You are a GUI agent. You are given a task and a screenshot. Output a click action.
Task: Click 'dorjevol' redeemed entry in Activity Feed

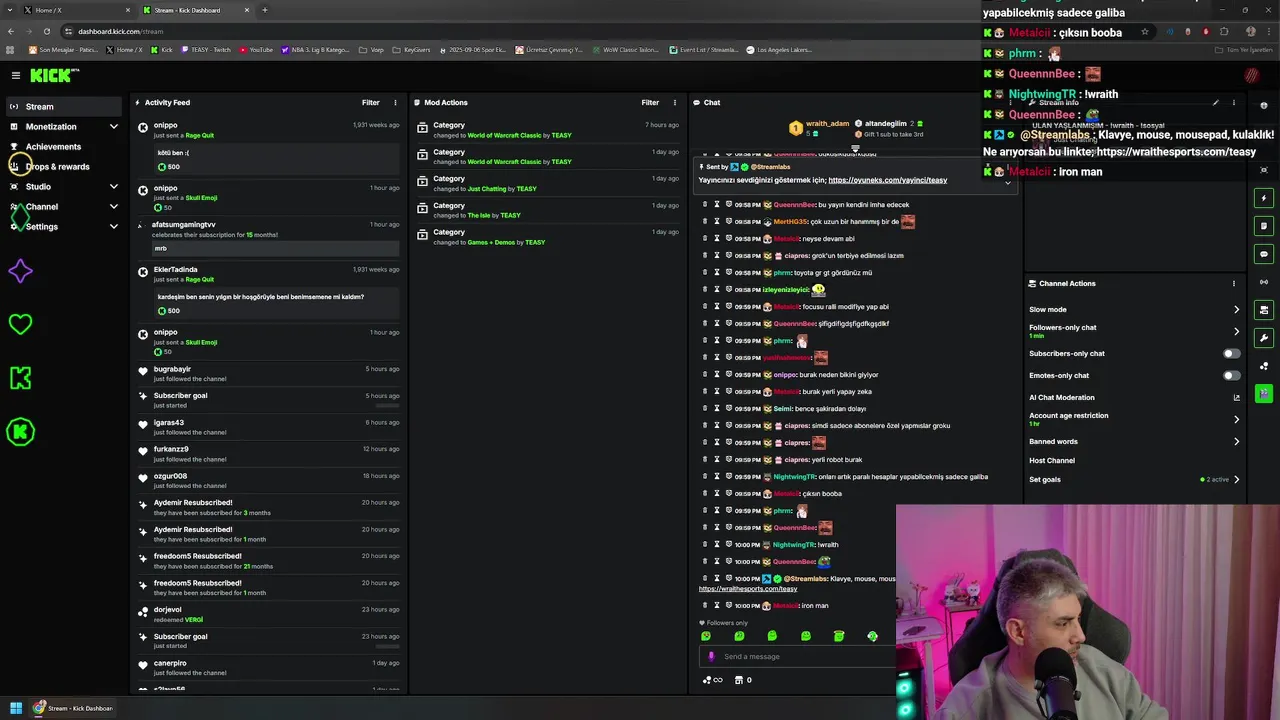click(269, 614)
